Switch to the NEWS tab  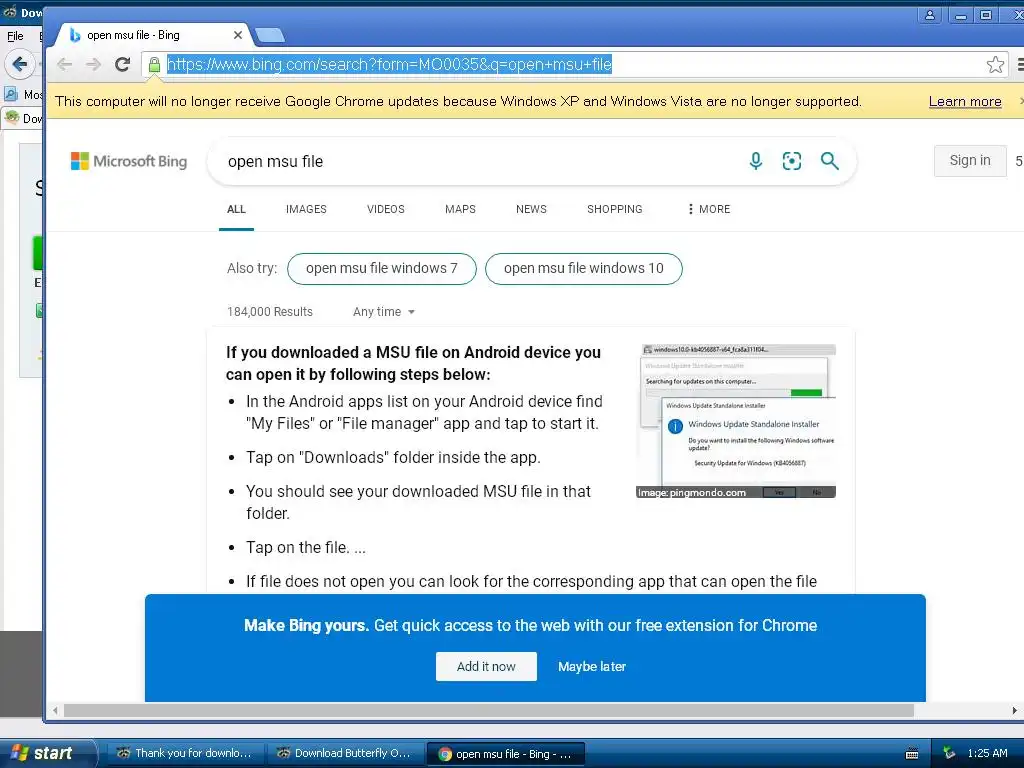pos(531,209)
